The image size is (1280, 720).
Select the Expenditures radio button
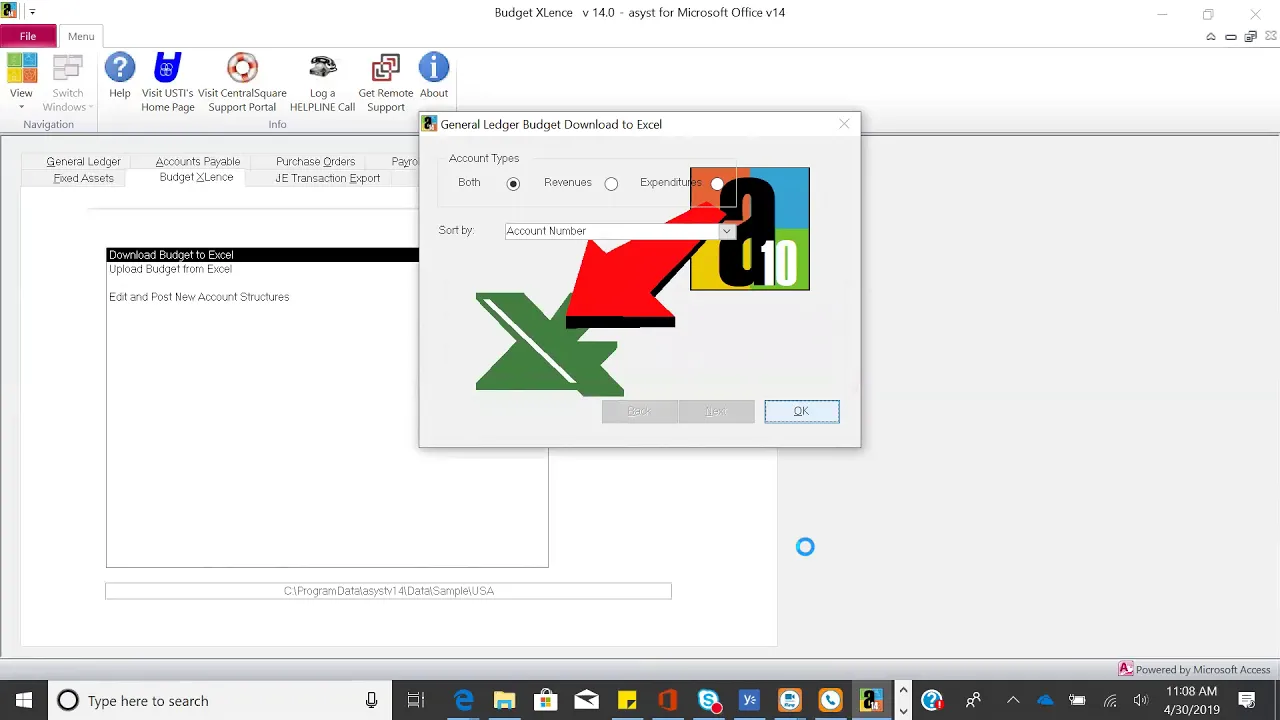pyautogui.click(x=717, y=184)
